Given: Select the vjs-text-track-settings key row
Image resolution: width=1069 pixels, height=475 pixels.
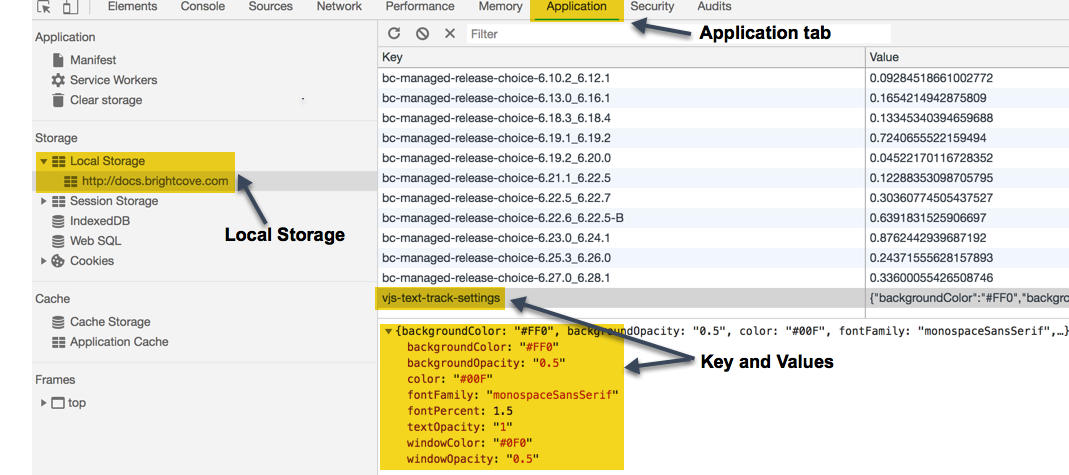Looking at the screenshot, I should [x=441, y=298].
